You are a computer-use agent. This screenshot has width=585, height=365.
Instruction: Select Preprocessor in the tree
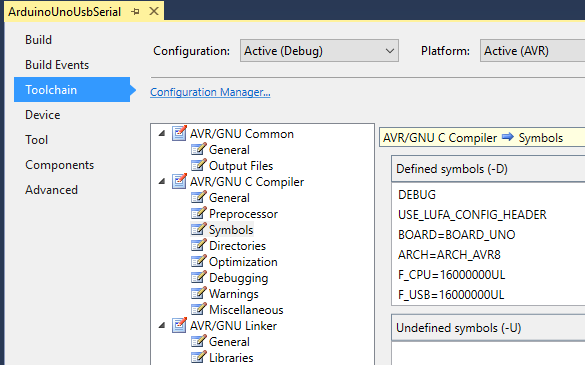(243, 214)
